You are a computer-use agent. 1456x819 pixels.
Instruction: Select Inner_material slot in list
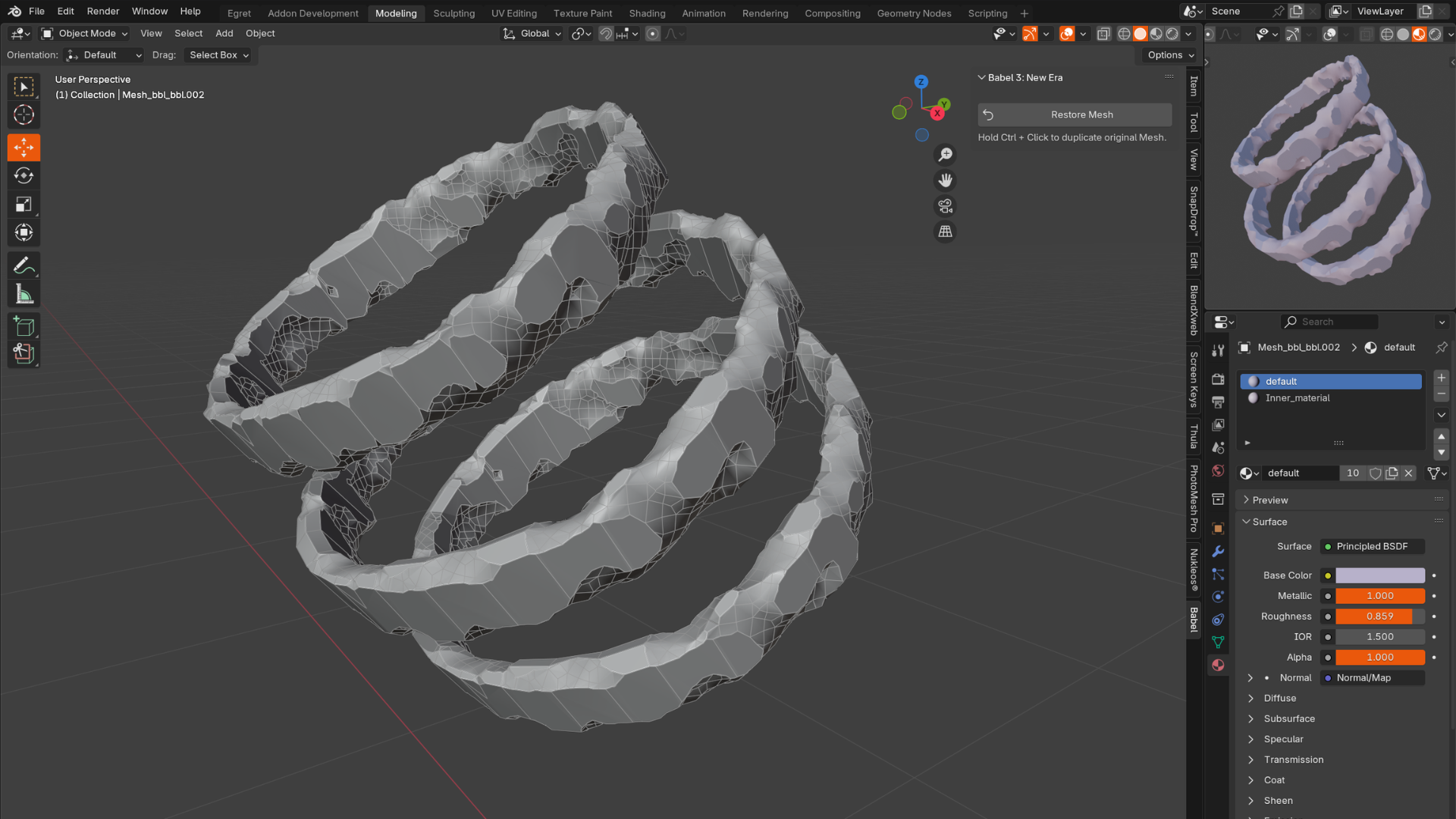(x=1297, y=398)
